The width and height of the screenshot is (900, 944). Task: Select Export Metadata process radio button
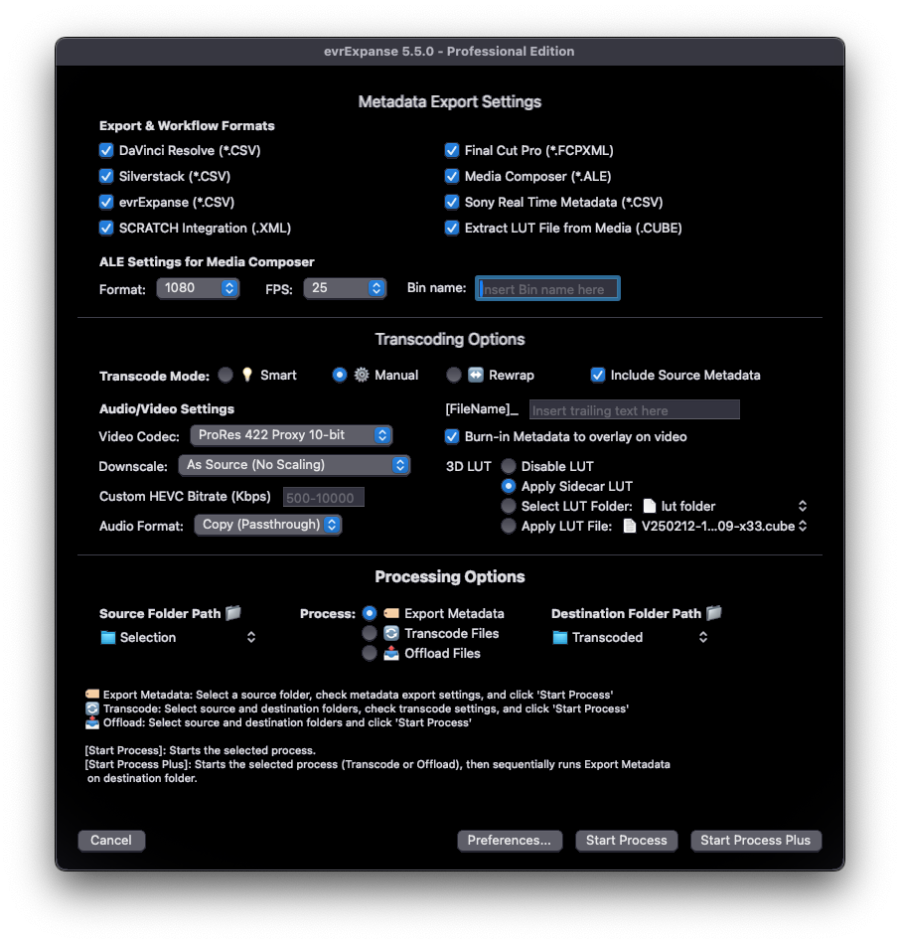(370, 613)
